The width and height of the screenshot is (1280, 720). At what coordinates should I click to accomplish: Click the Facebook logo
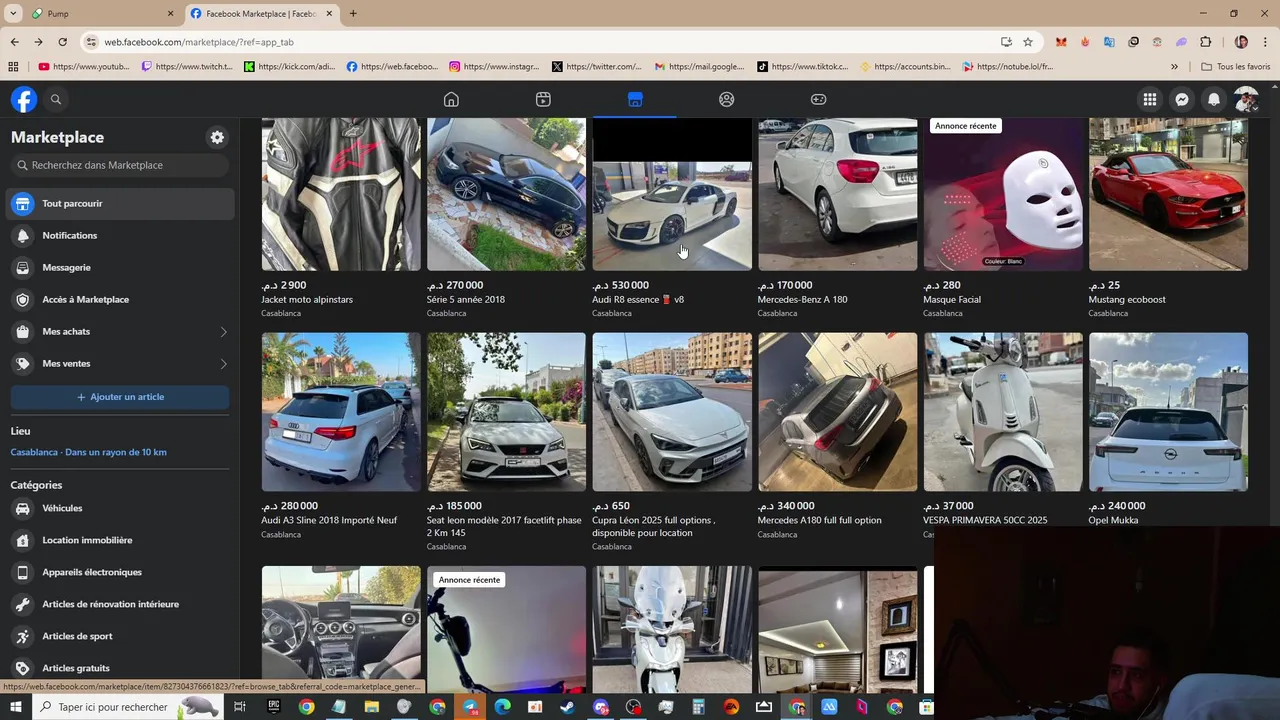(24, 99)
